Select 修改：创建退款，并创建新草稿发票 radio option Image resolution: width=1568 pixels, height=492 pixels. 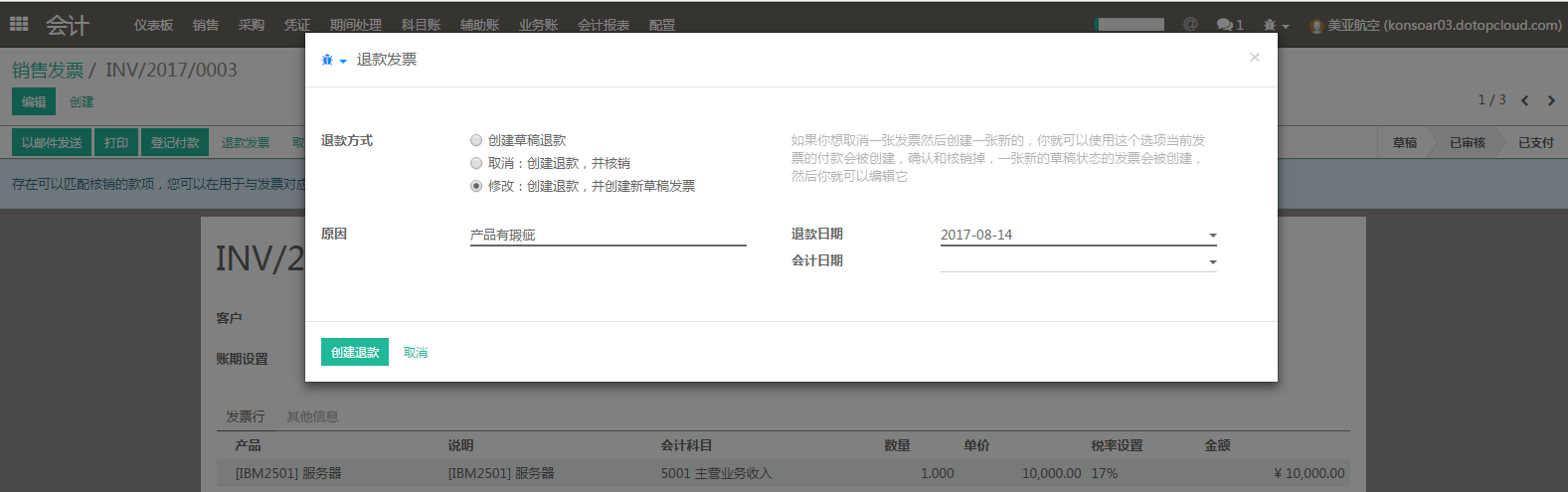click(476, 186)
